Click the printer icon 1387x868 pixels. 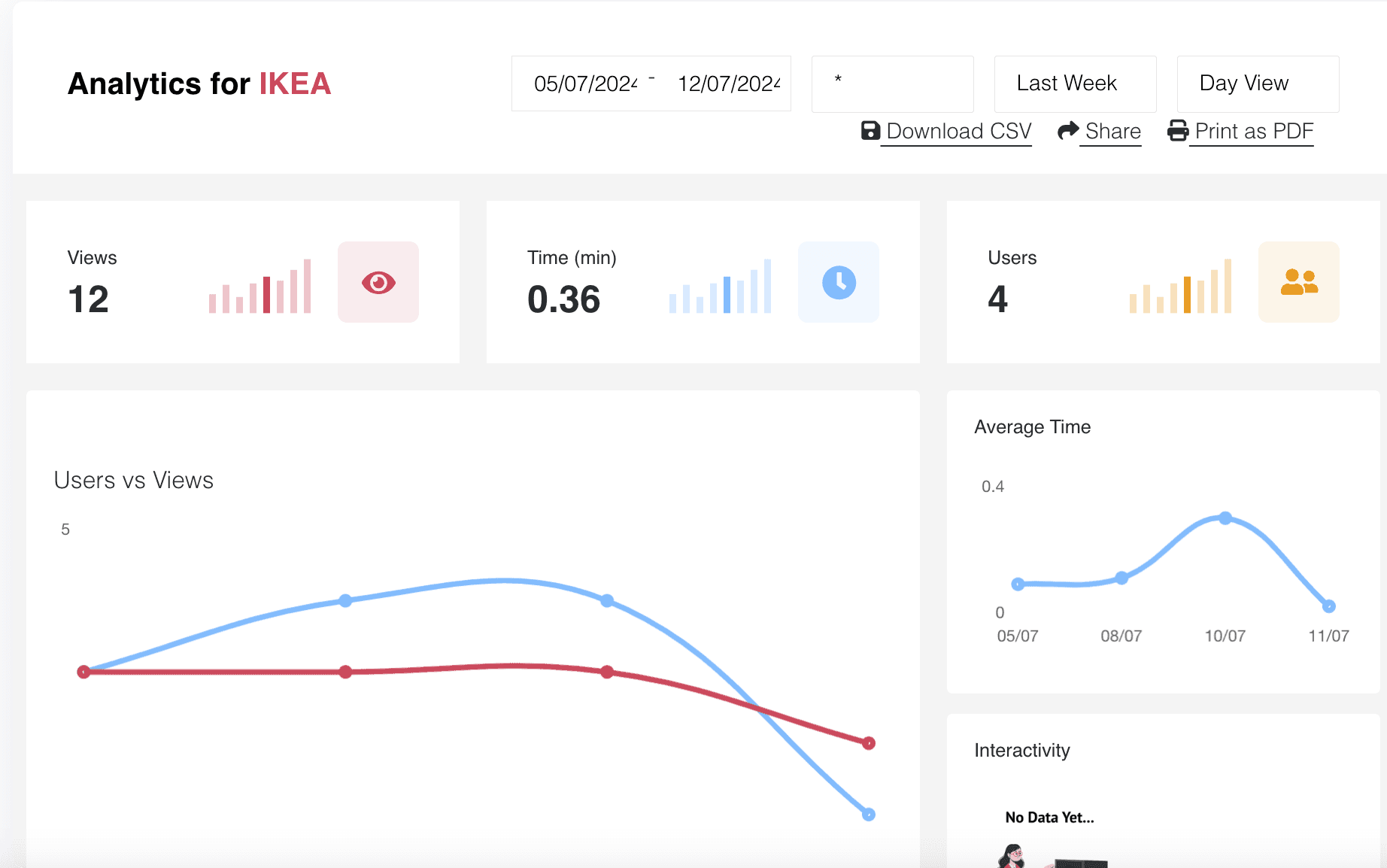click(1178, 131)
